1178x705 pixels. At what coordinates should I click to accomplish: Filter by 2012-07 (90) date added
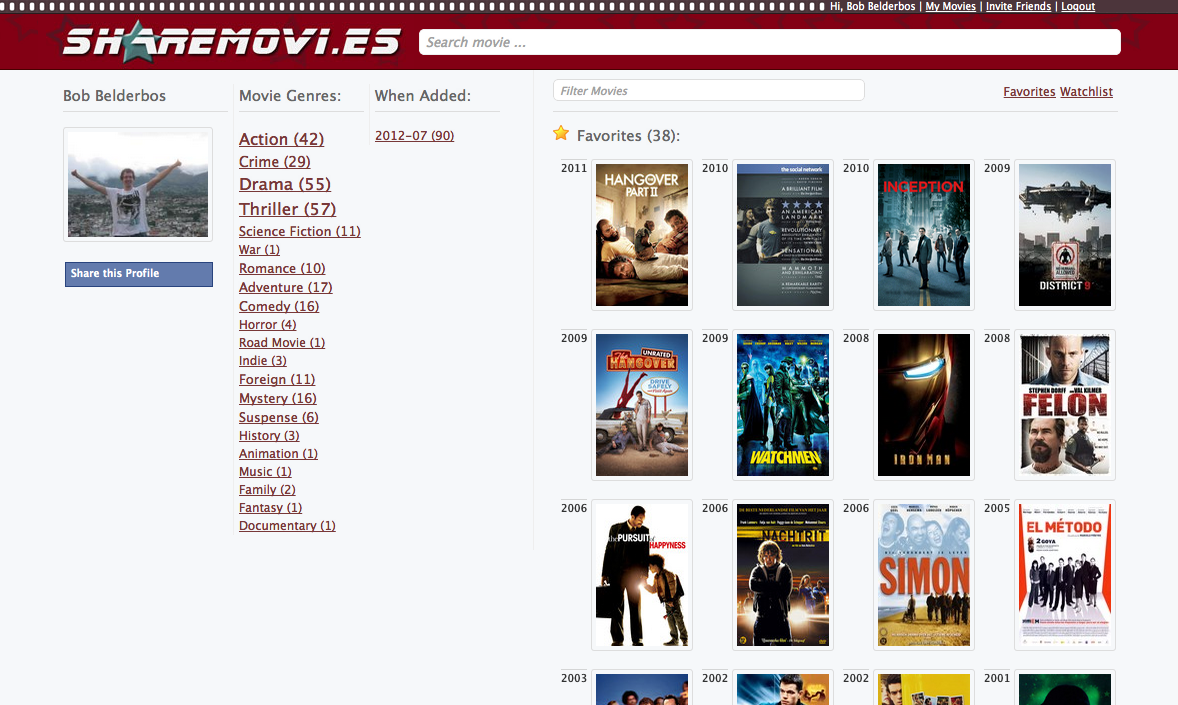[x=415, y=135]
